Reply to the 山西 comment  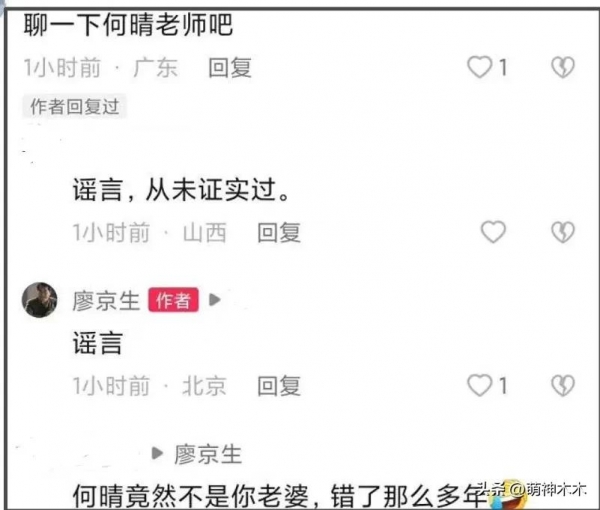279,232
